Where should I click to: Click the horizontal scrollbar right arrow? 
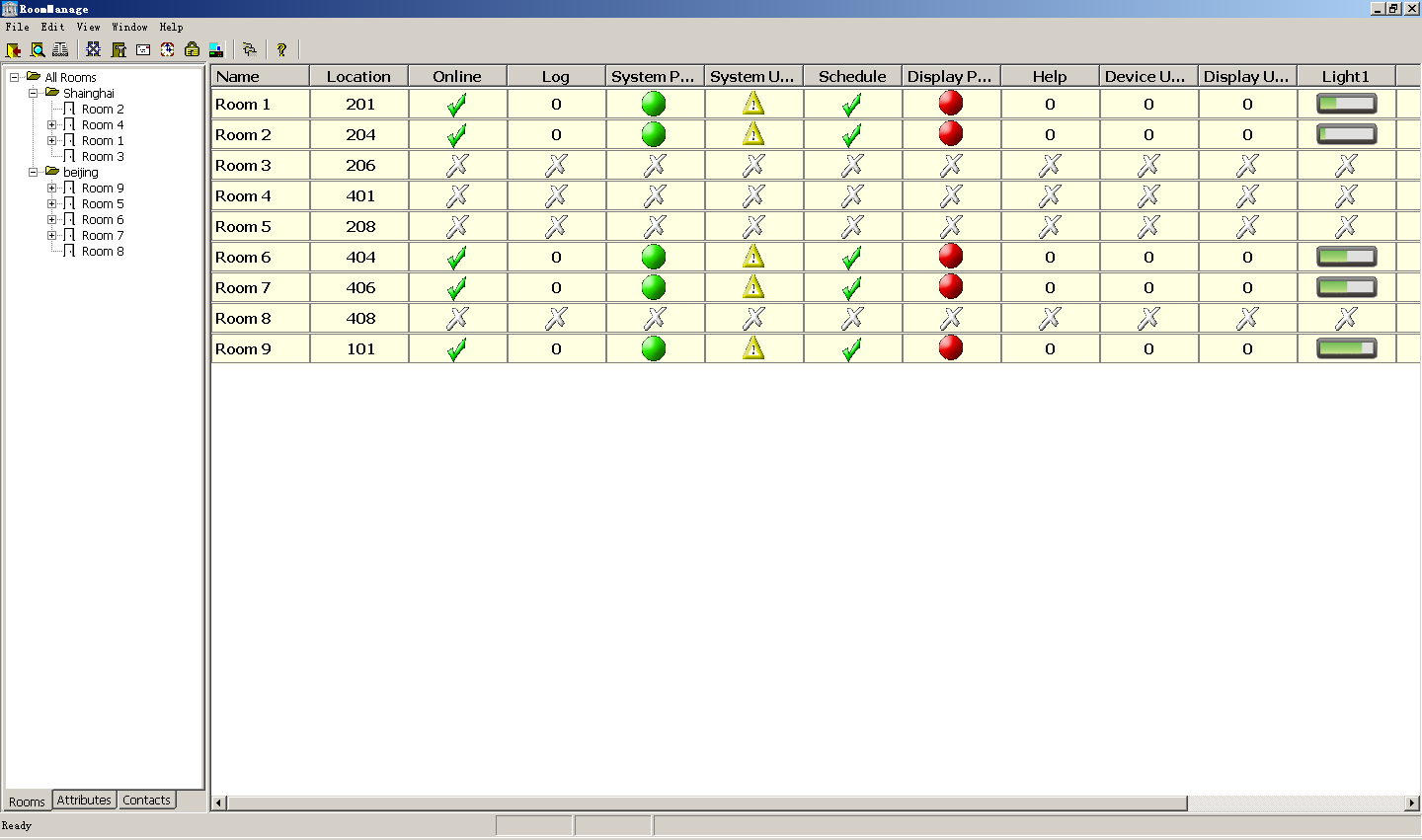[x=1411, y=803]
